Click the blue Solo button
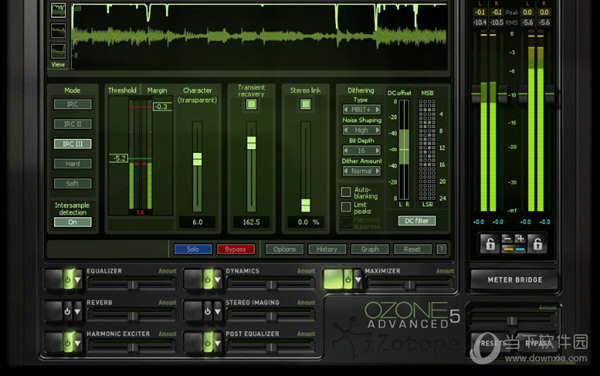The image size is (600, 376). (193, 249)
